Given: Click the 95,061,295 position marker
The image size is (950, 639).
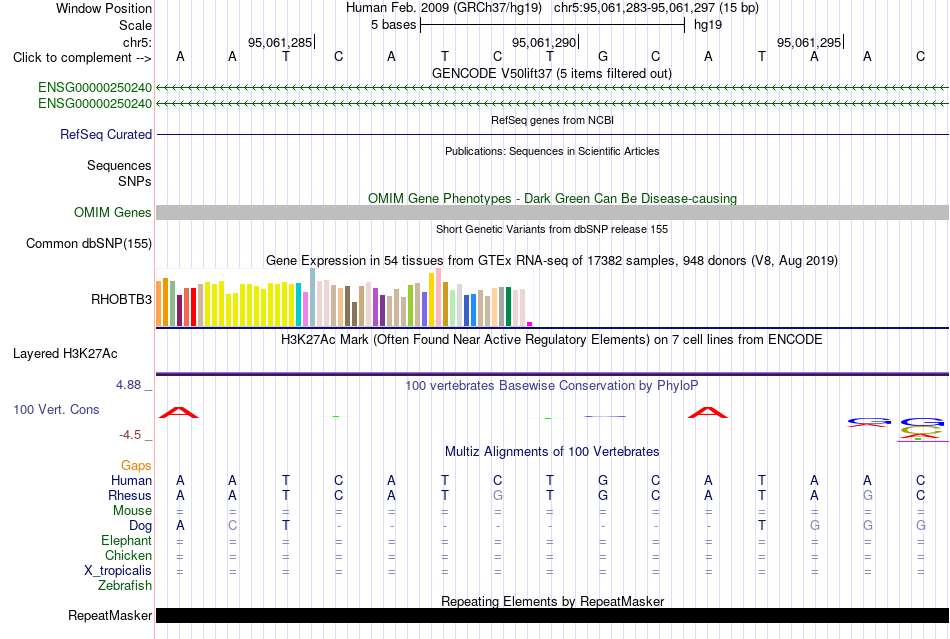Looking at the screenshot, I should point(809,42).
